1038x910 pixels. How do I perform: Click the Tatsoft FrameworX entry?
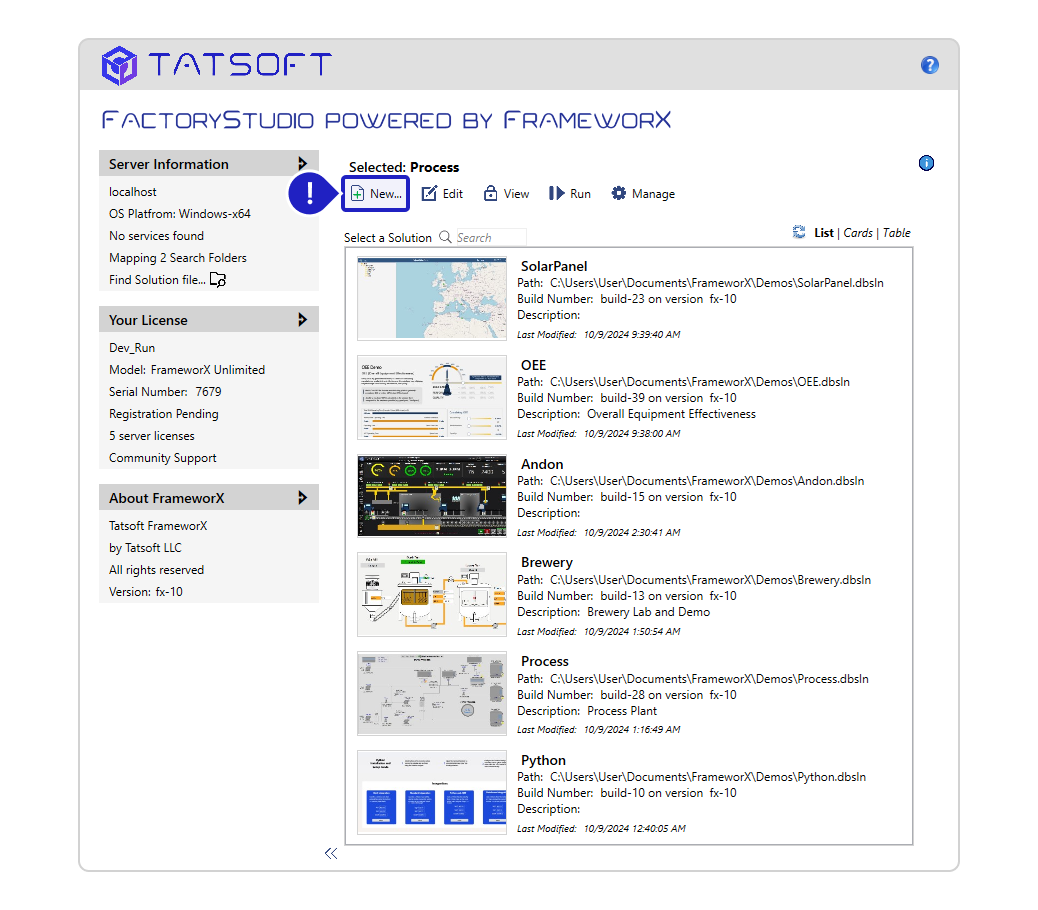coord(158,526)
